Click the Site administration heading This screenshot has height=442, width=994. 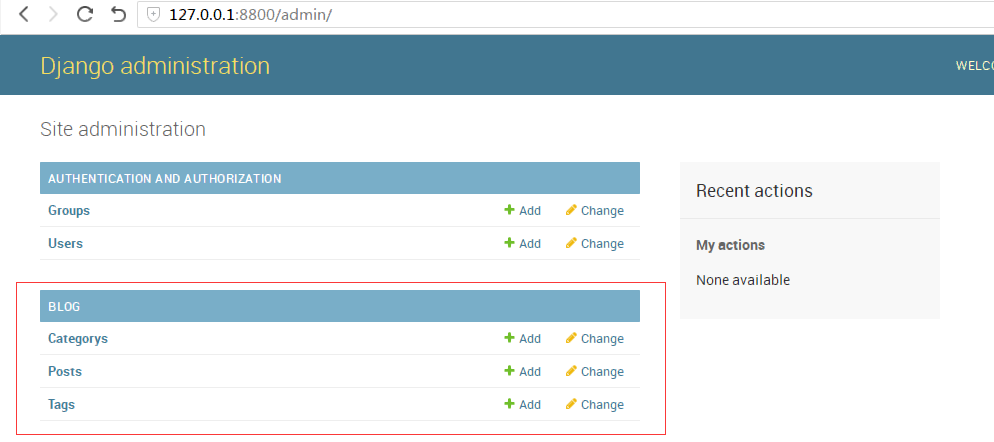123,129
